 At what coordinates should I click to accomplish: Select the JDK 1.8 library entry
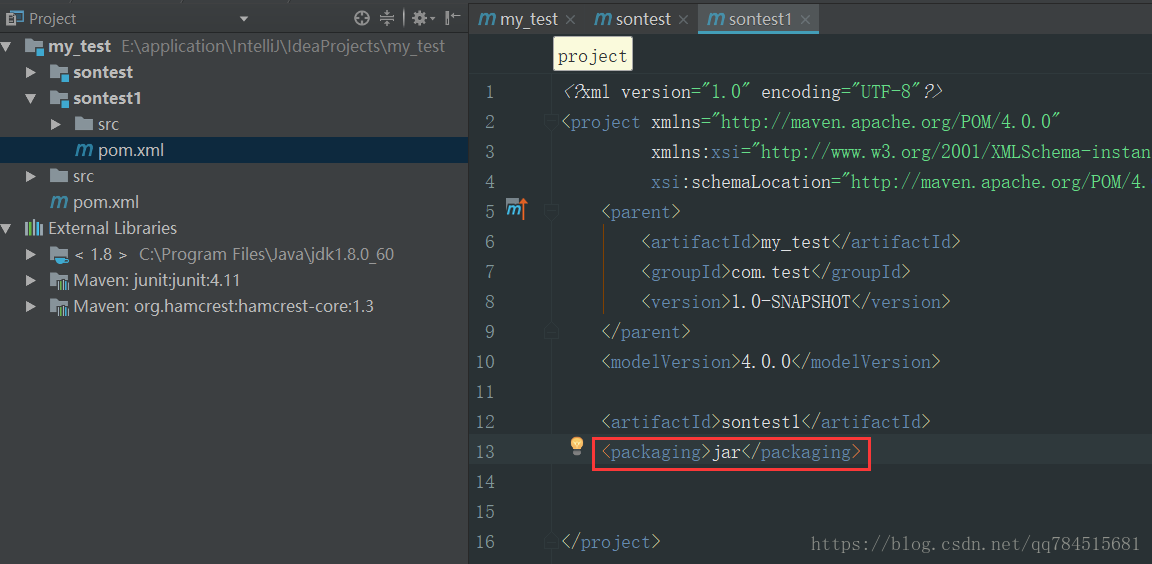234,255
